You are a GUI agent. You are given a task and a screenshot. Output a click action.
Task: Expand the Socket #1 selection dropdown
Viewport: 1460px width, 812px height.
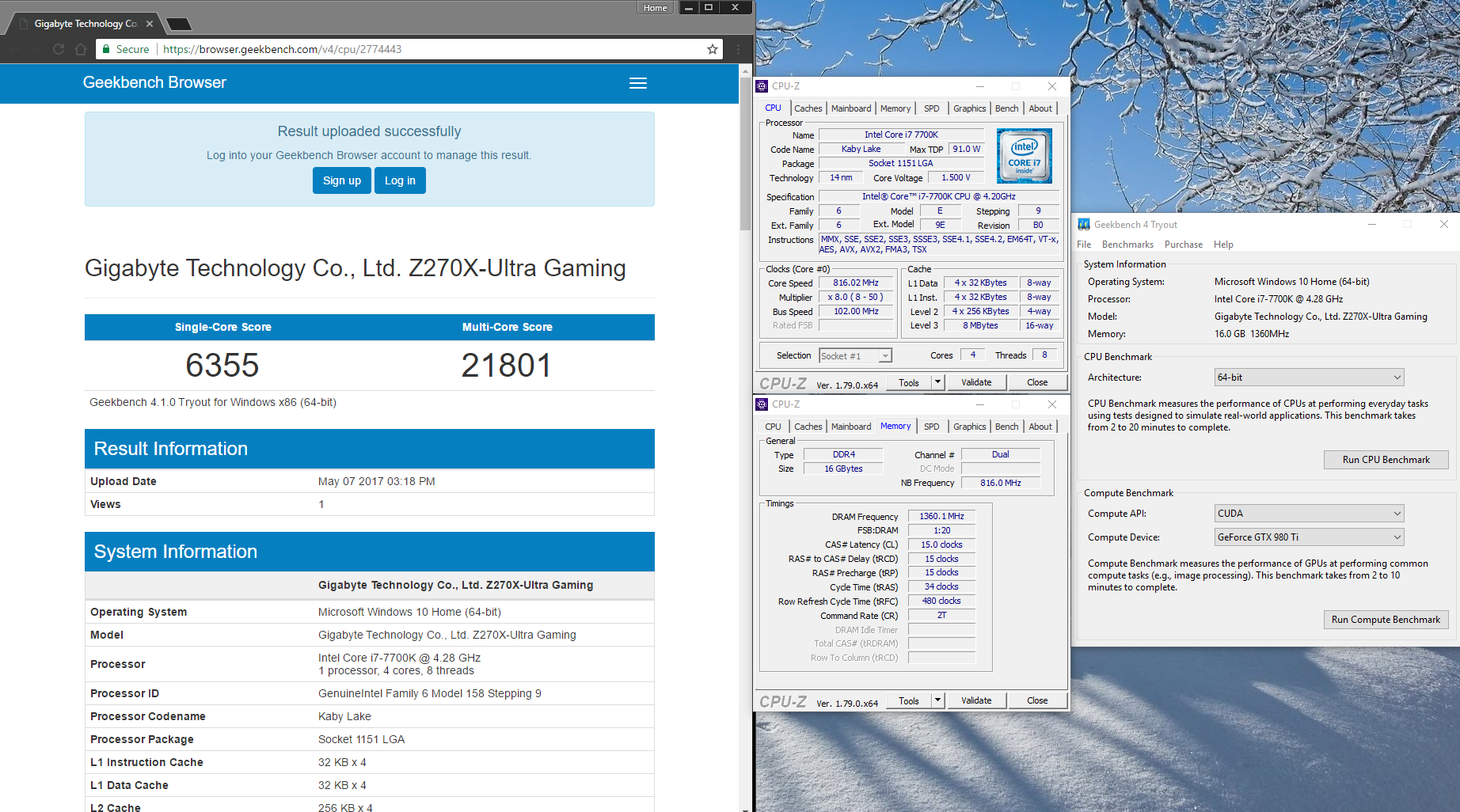[x=885, y=356]
